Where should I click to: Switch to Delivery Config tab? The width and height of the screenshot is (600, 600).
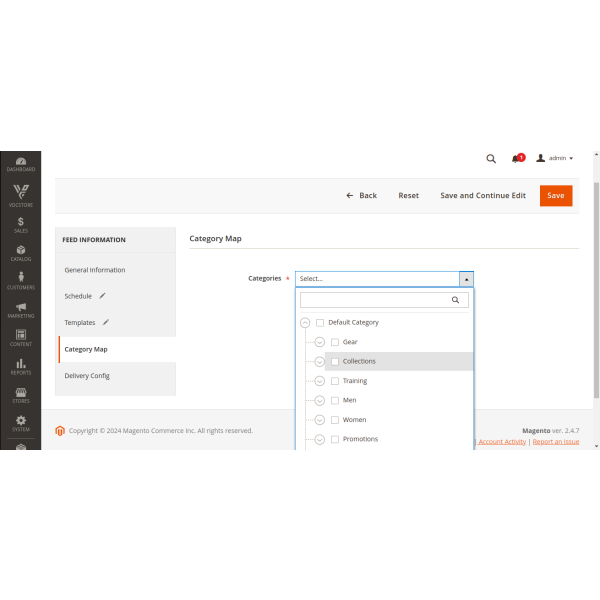point(87,376)
